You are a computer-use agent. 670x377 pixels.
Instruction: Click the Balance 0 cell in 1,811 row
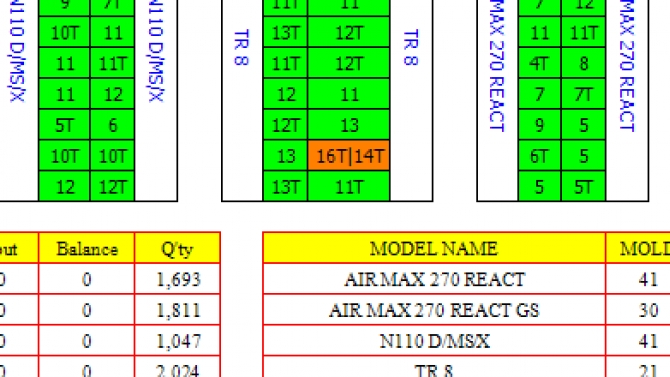(87, 310)
